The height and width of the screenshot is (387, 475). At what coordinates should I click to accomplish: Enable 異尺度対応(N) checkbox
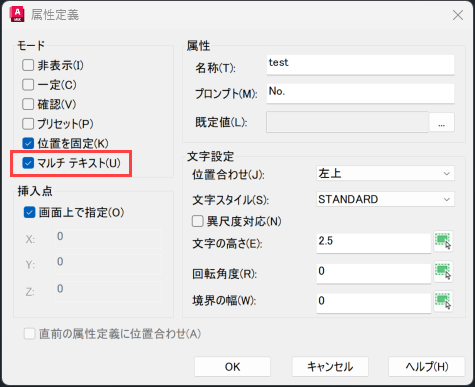[198, 221]
